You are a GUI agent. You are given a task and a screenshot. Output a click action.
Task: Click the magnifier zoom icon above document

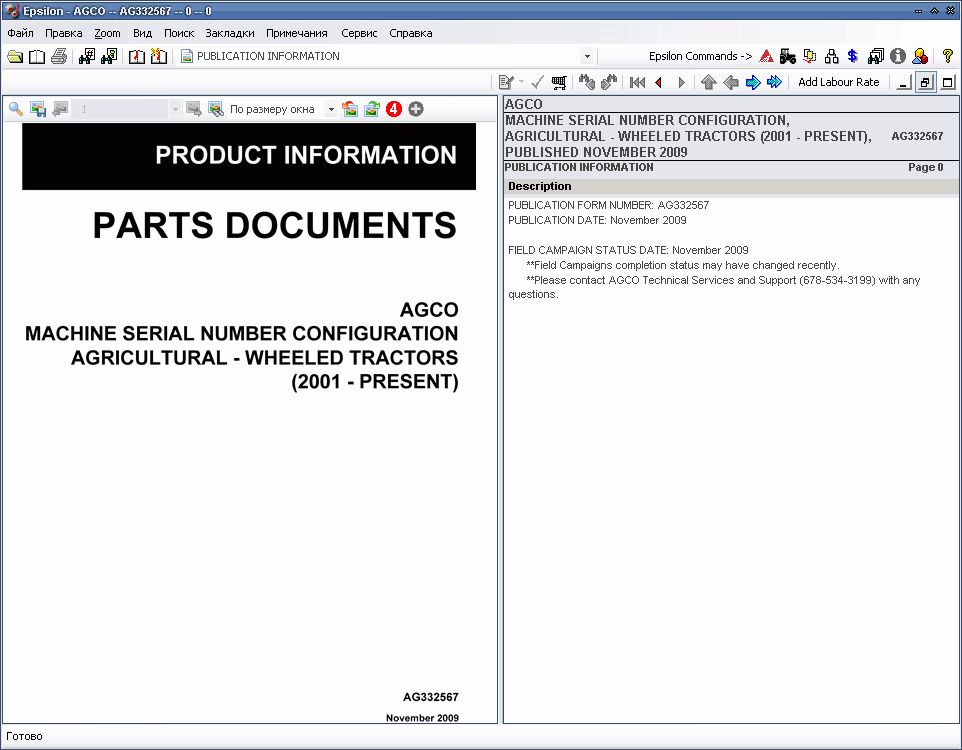16,109
